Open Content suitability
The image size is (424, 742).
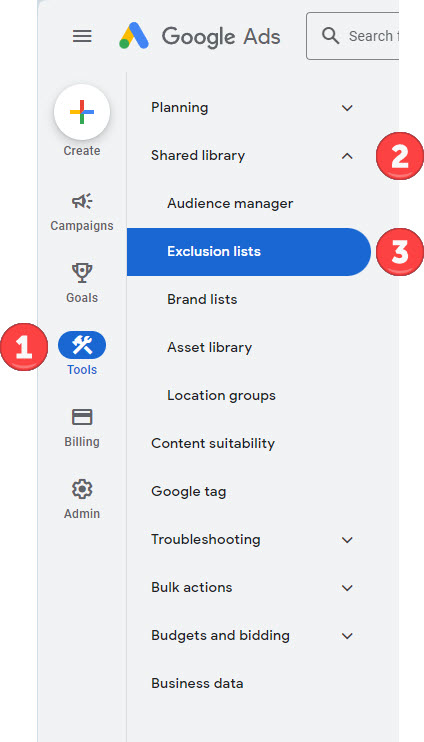(213, 443)
